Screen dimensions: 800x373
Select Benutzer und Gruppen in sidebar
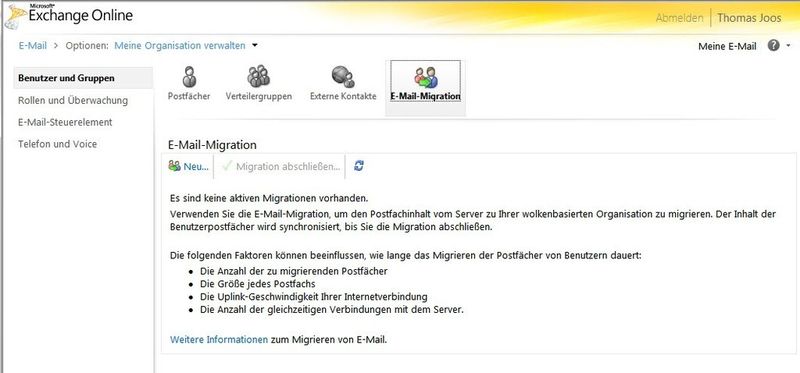point(83,78)
